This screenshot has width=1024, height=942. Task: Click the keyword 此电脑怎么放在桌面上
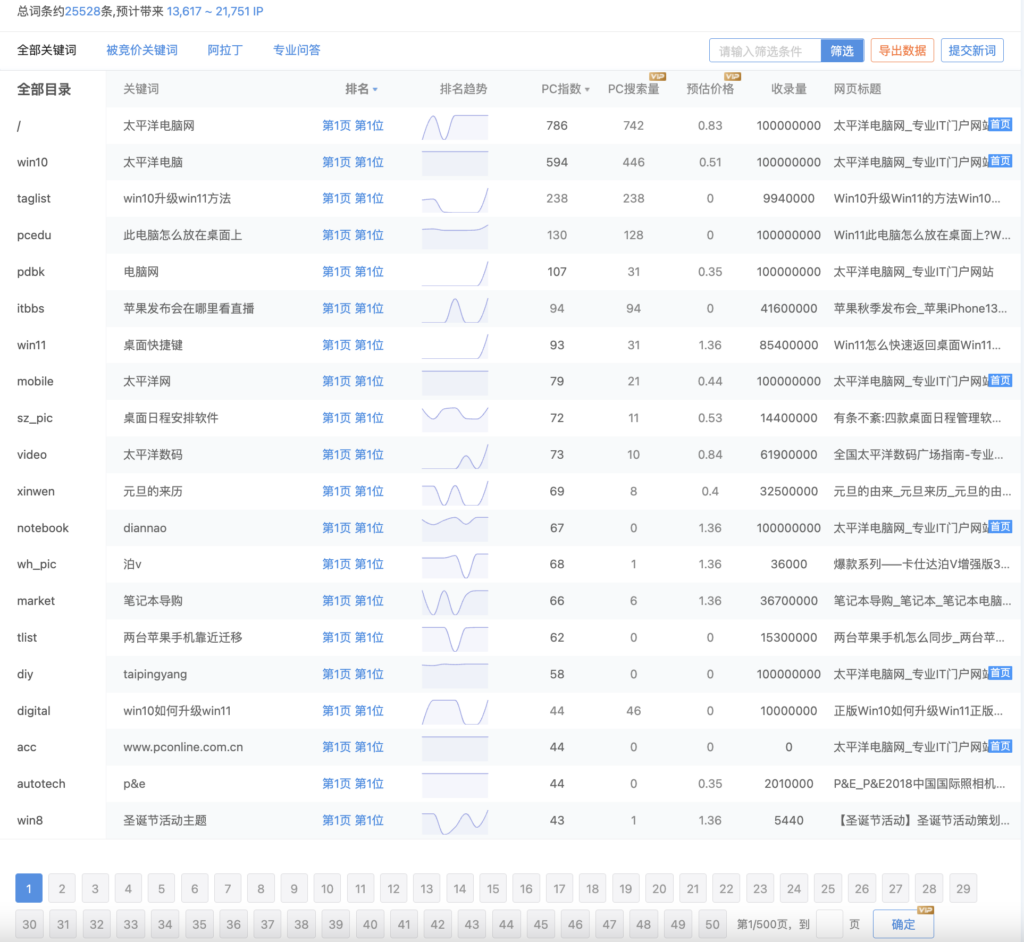pyautogui.click(x=183, y=235)
